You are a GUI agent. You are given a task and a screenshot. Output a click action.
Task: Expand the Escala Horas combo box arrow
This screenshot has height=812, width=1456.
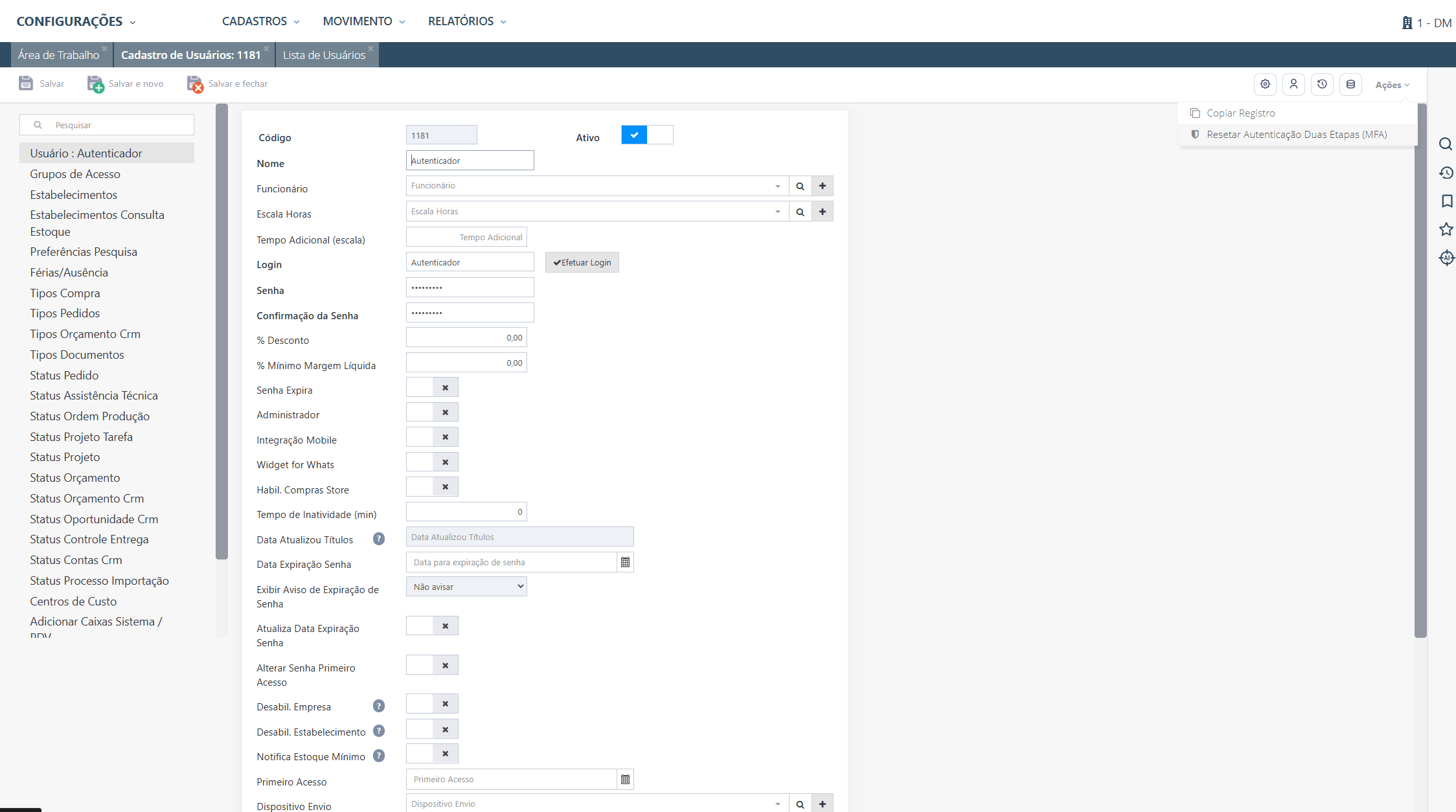[x=778, y=212]
